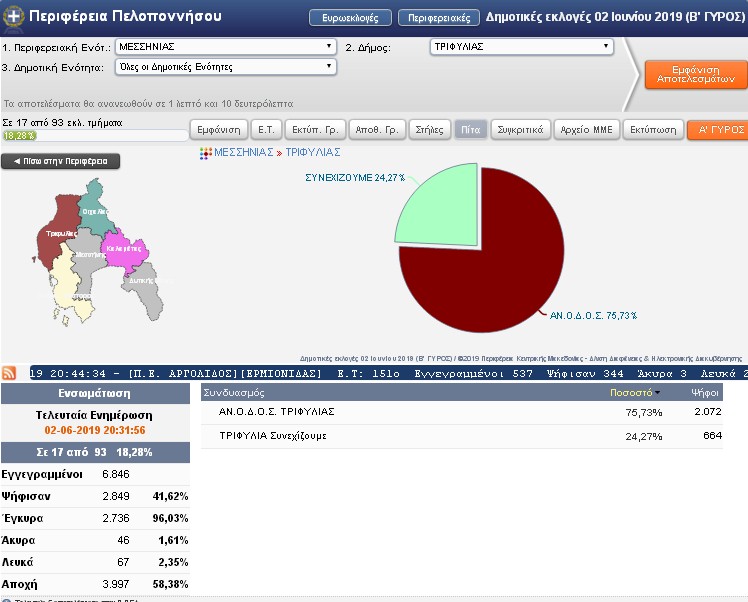Click Συνδυασμός column header
This screenshot has width=748, height=602.
tap(234, 393)
